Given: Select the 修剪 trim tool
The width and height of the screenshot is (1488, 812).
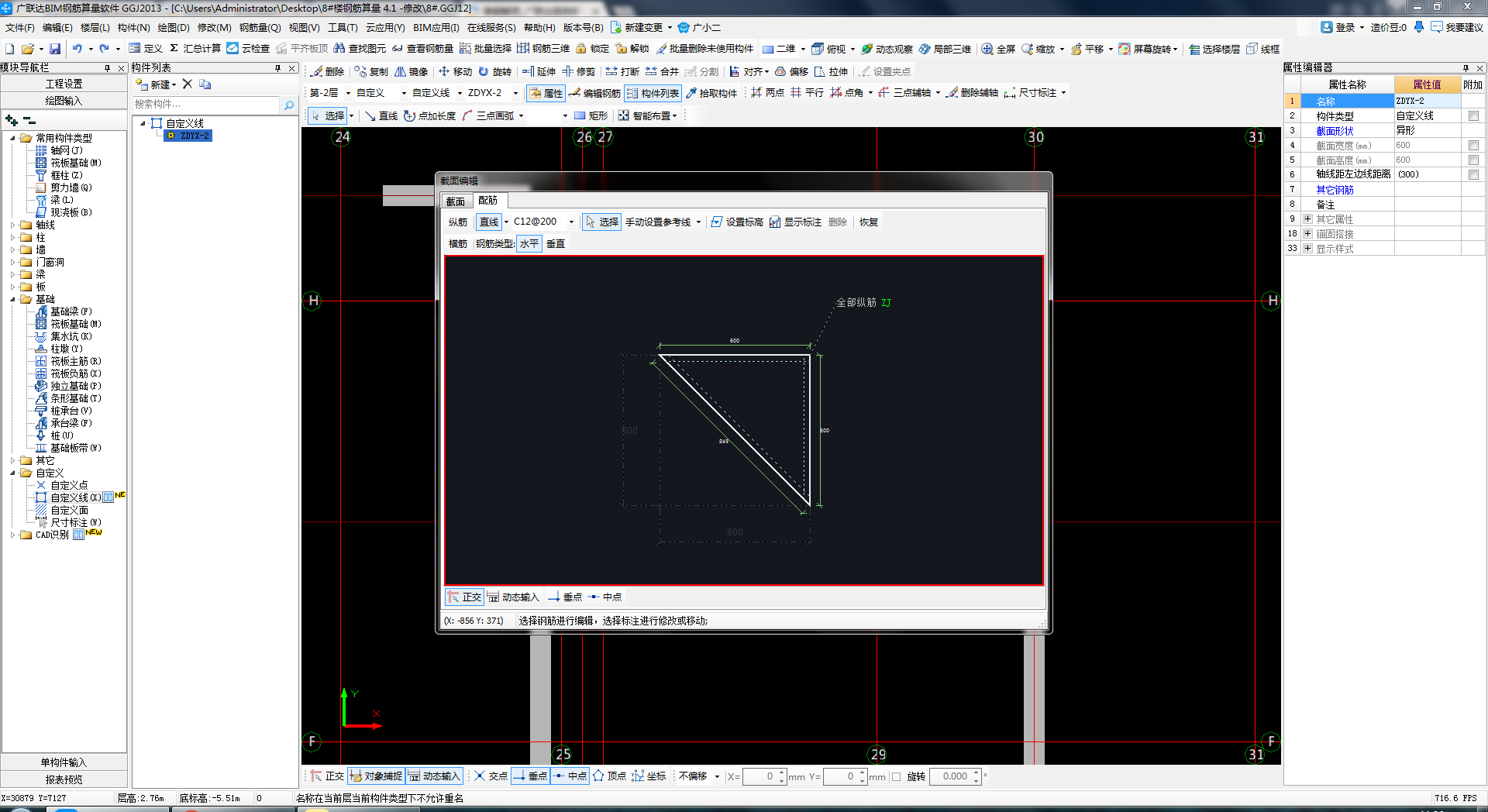Looking at the screenshot, I should 579,71.
